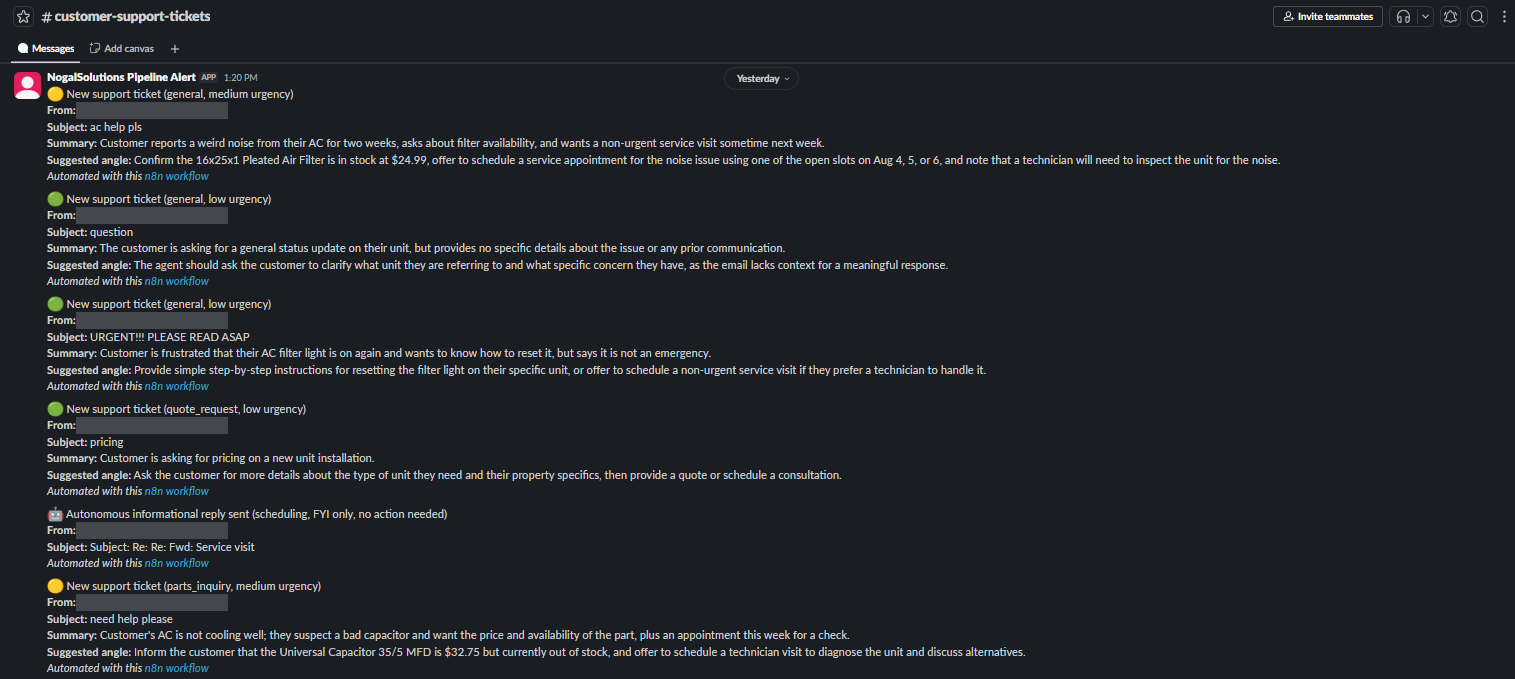Click the 1:20 PM message timestamp
This screenshot has height=679, width=1515.
(241, 77)
